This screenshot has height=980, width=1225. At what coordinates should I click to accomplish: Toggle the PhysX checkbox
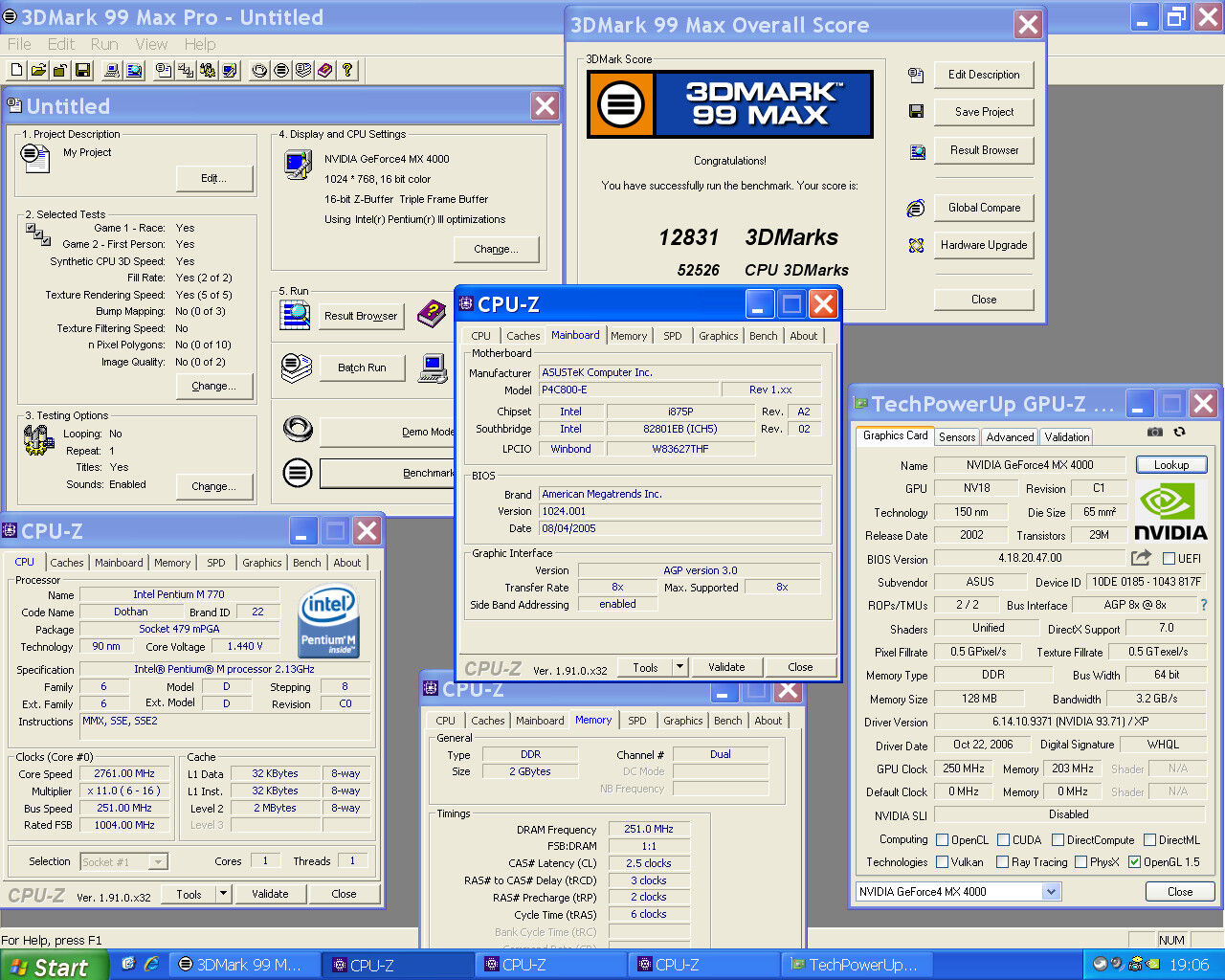pos(1080,861)
